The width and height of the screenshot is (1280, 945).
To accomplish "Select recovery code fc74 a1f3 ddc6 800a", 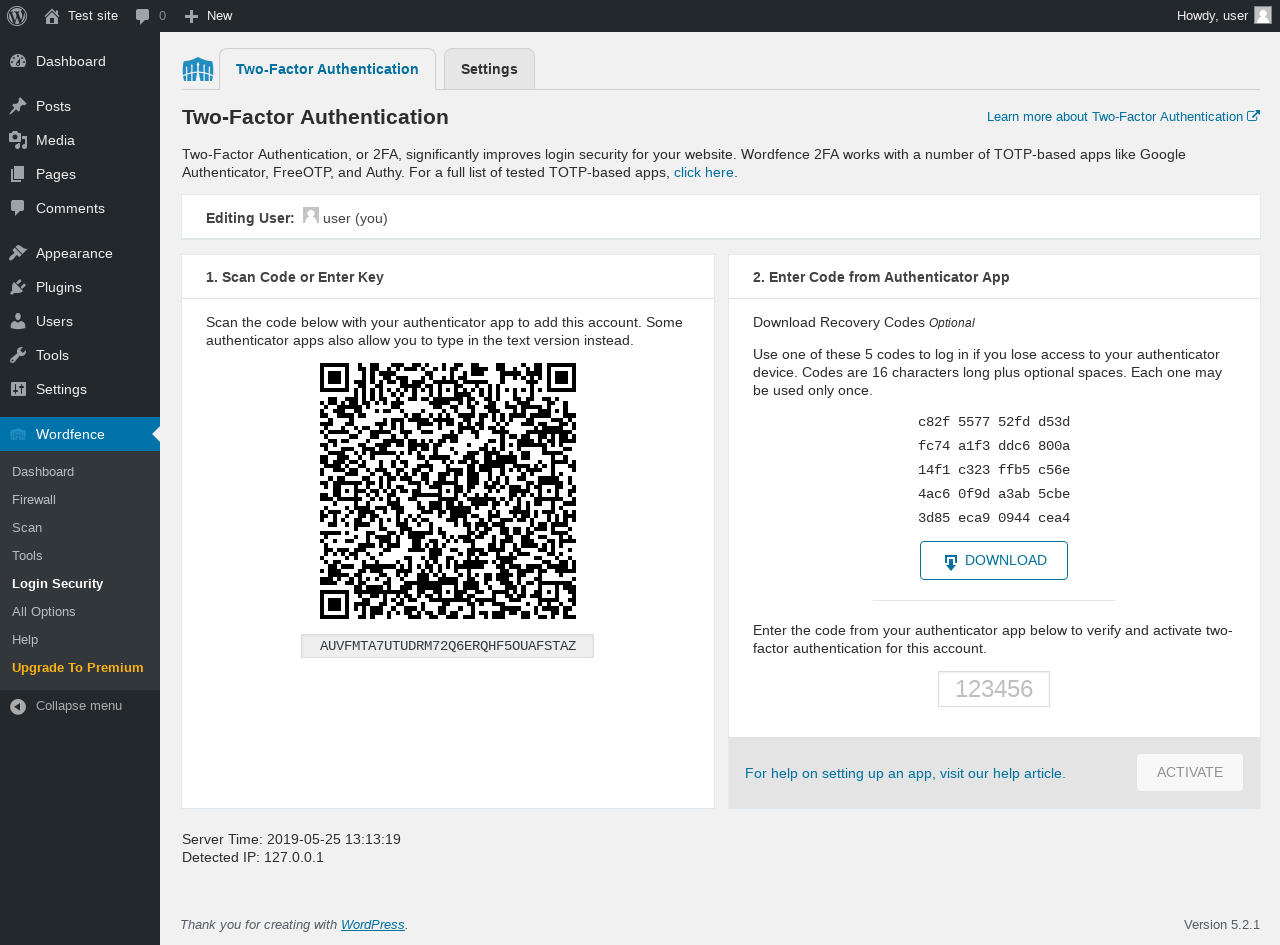I will click(x=994, y=446).
